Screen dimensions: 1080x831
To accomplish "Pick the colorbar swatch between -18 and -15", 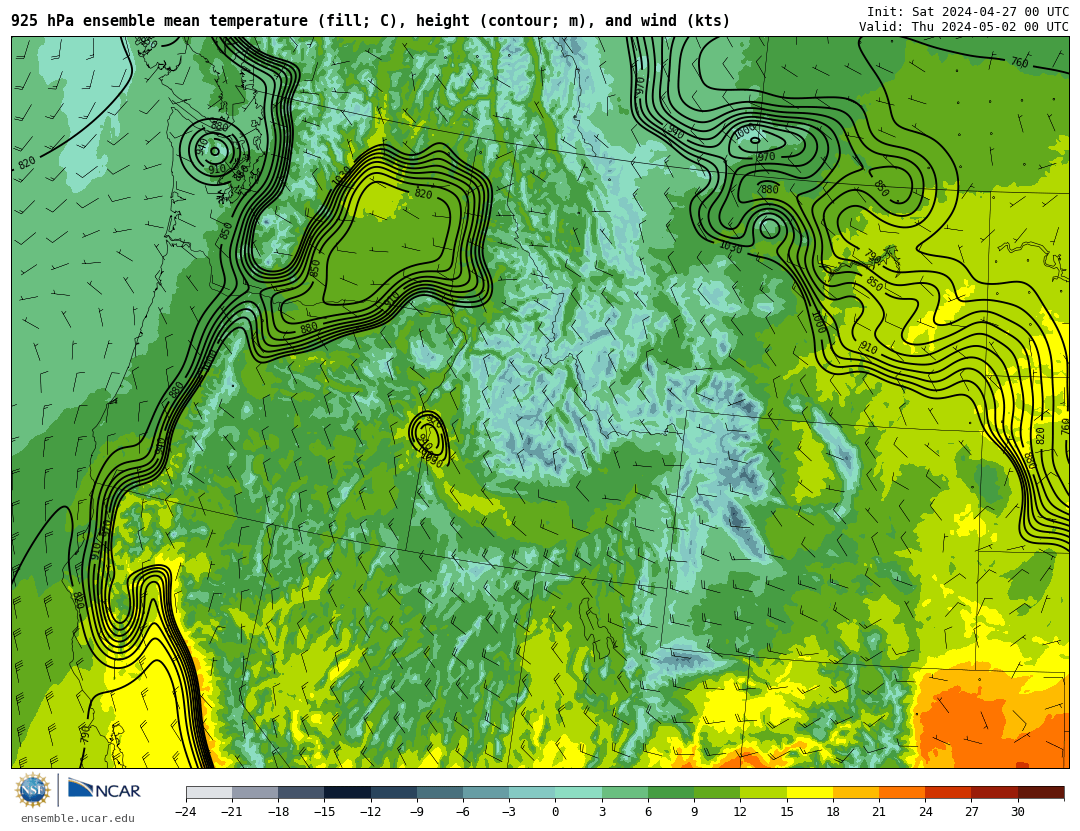I will coord(302,792).
